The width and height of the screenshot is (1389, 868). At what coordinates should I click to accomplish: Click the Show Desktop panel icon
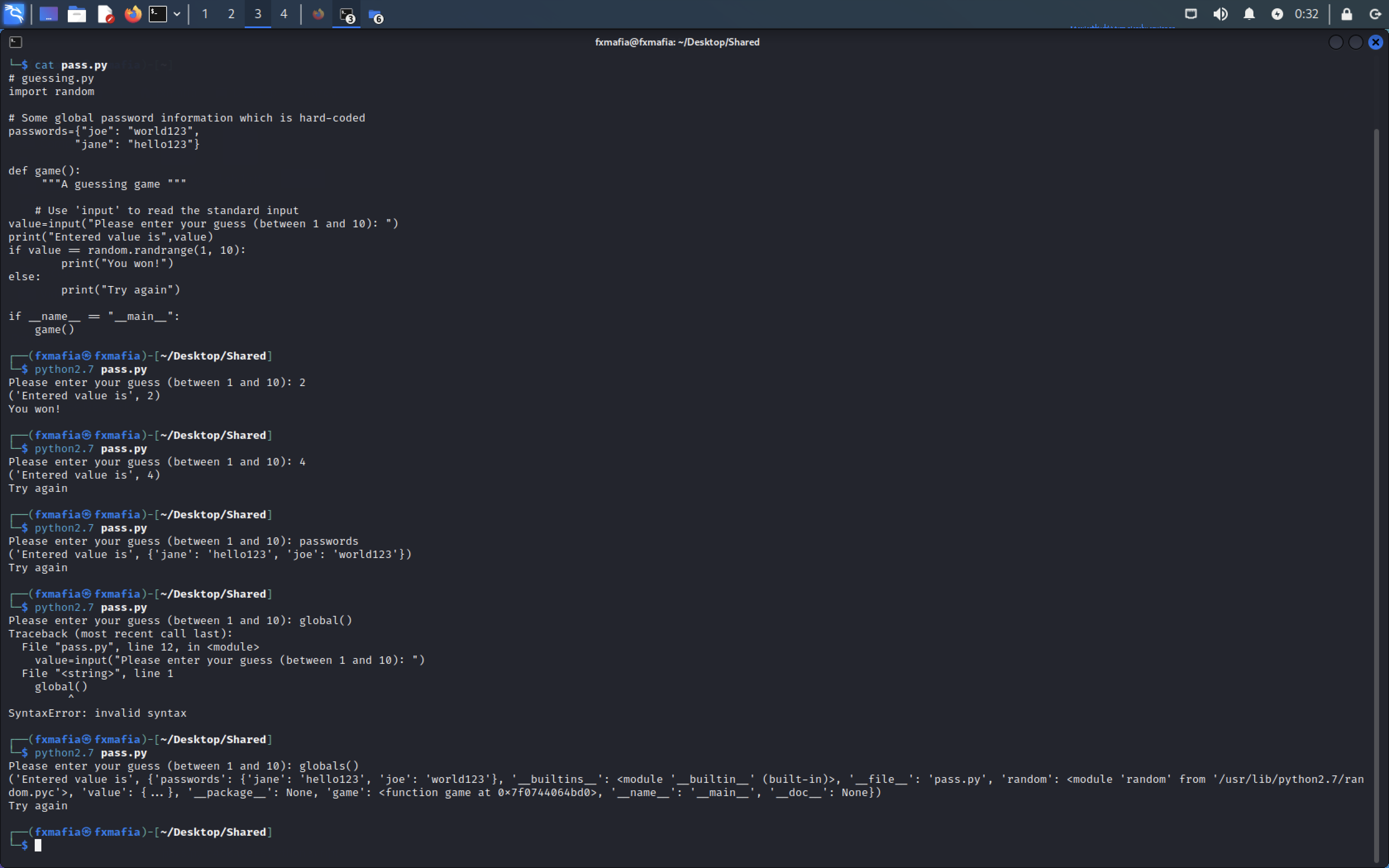pos(49,14)
